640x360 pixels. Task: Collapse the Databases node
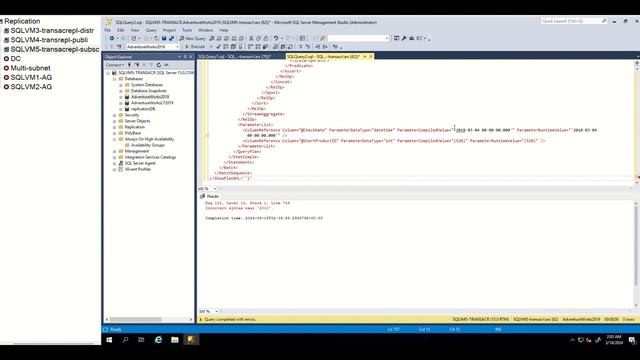[115, 79]
